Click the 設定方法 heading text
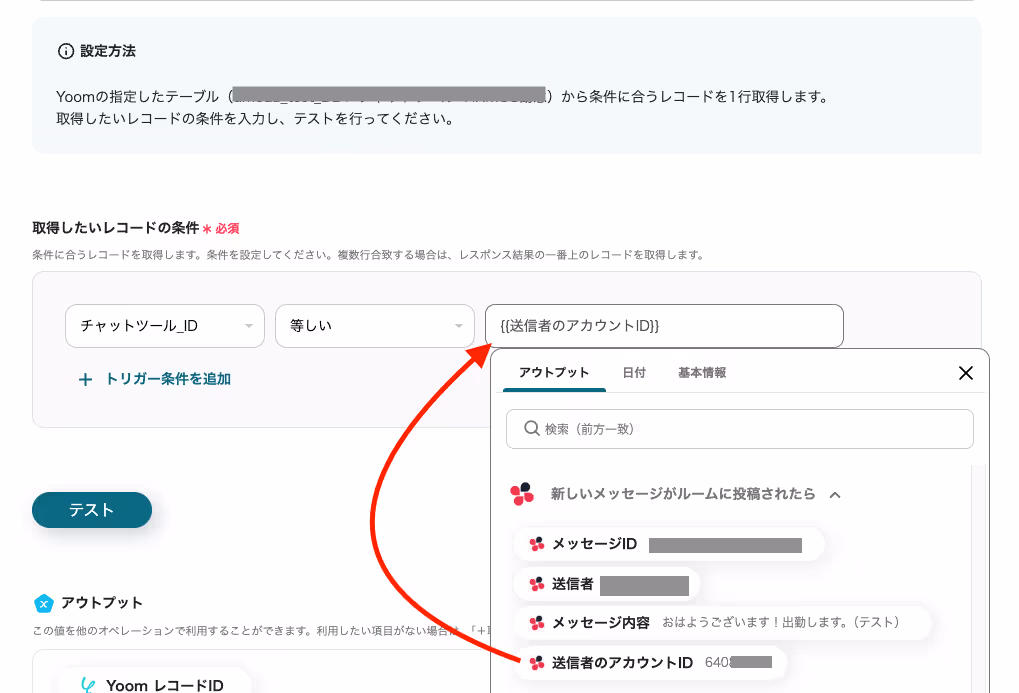Screen dimensions: 1019x693 point(108,51)
